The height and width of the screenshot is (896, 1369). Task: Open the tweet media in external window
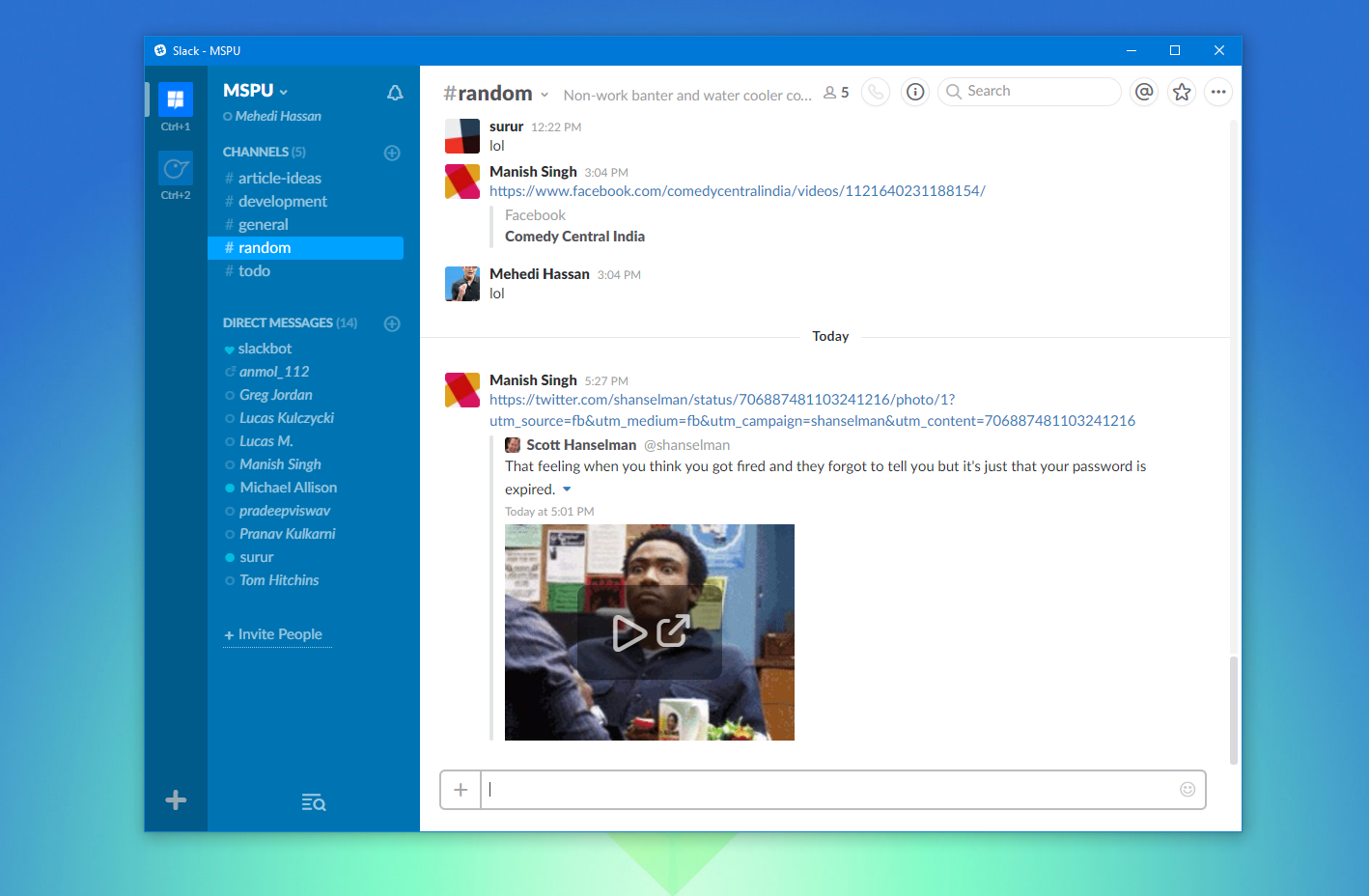[x=673, y=630]
